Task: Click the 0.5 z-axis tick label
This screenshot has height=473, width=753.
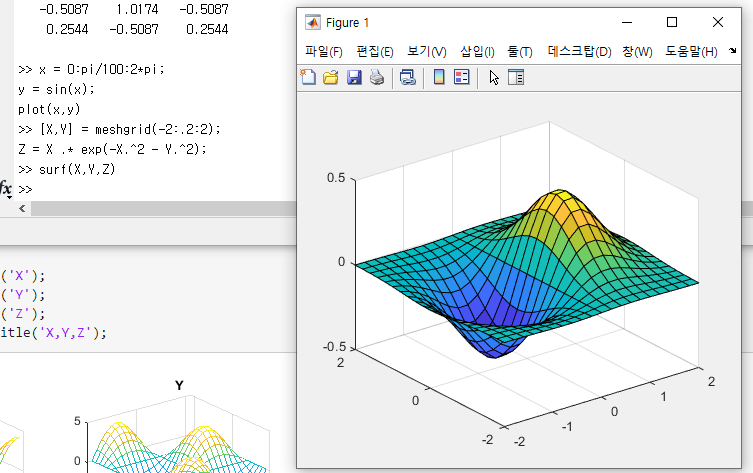Action: tap(336, 178)
